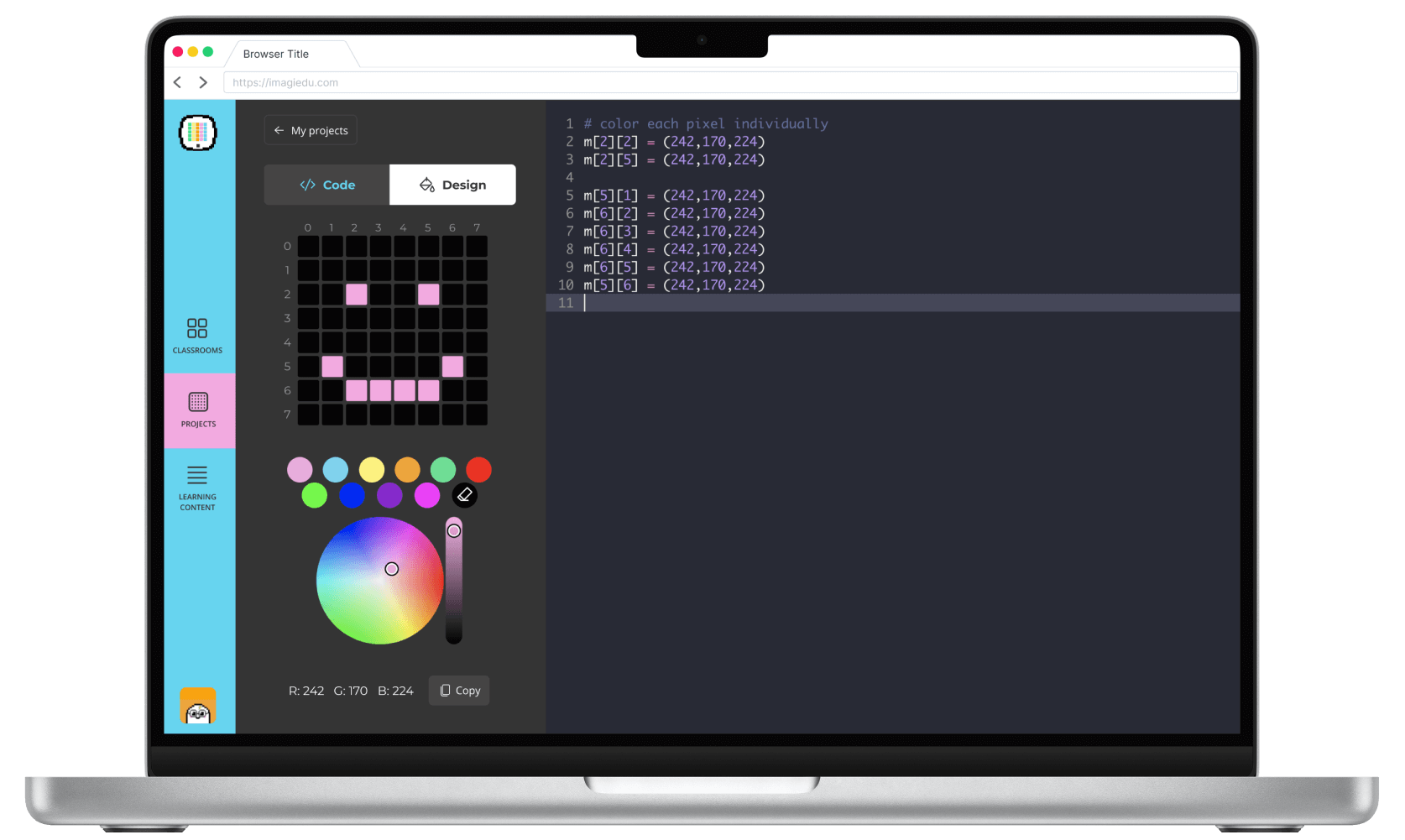Go back with browser back arrow
This screenshot has height=840, width=1405.
point(177,82)
